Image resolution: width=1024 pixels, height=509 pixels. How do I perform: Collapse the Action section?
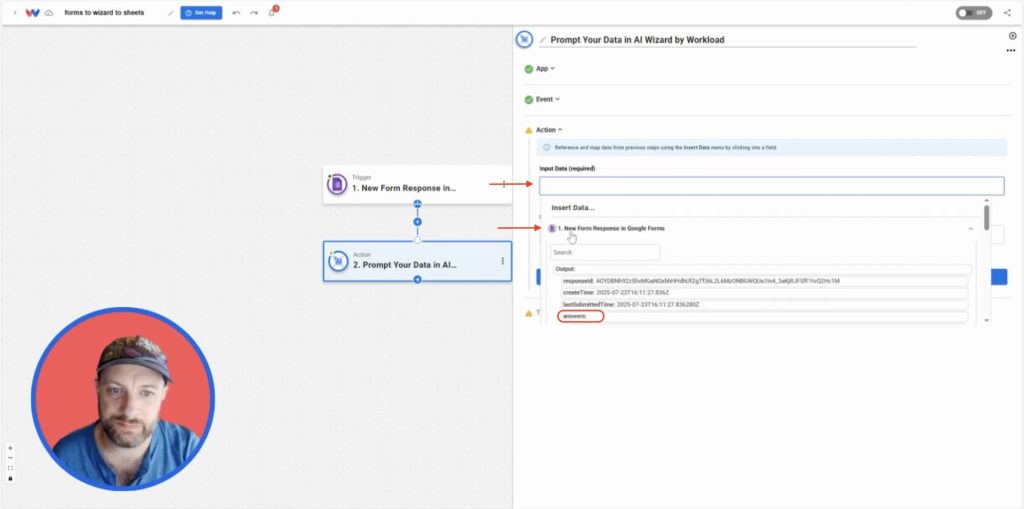click(x=549, y=130)
